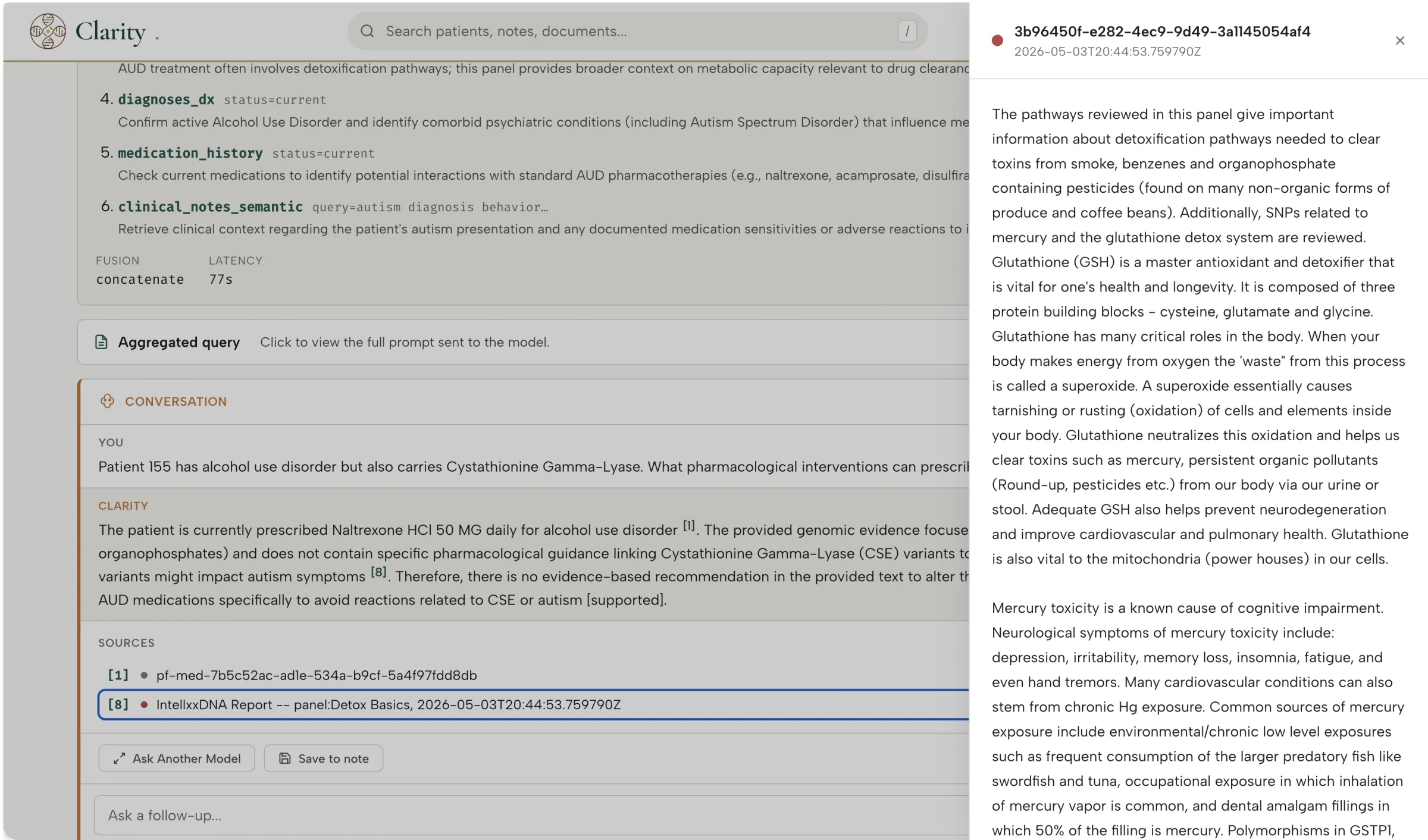Click the Conversation header icon

(107, 401)
